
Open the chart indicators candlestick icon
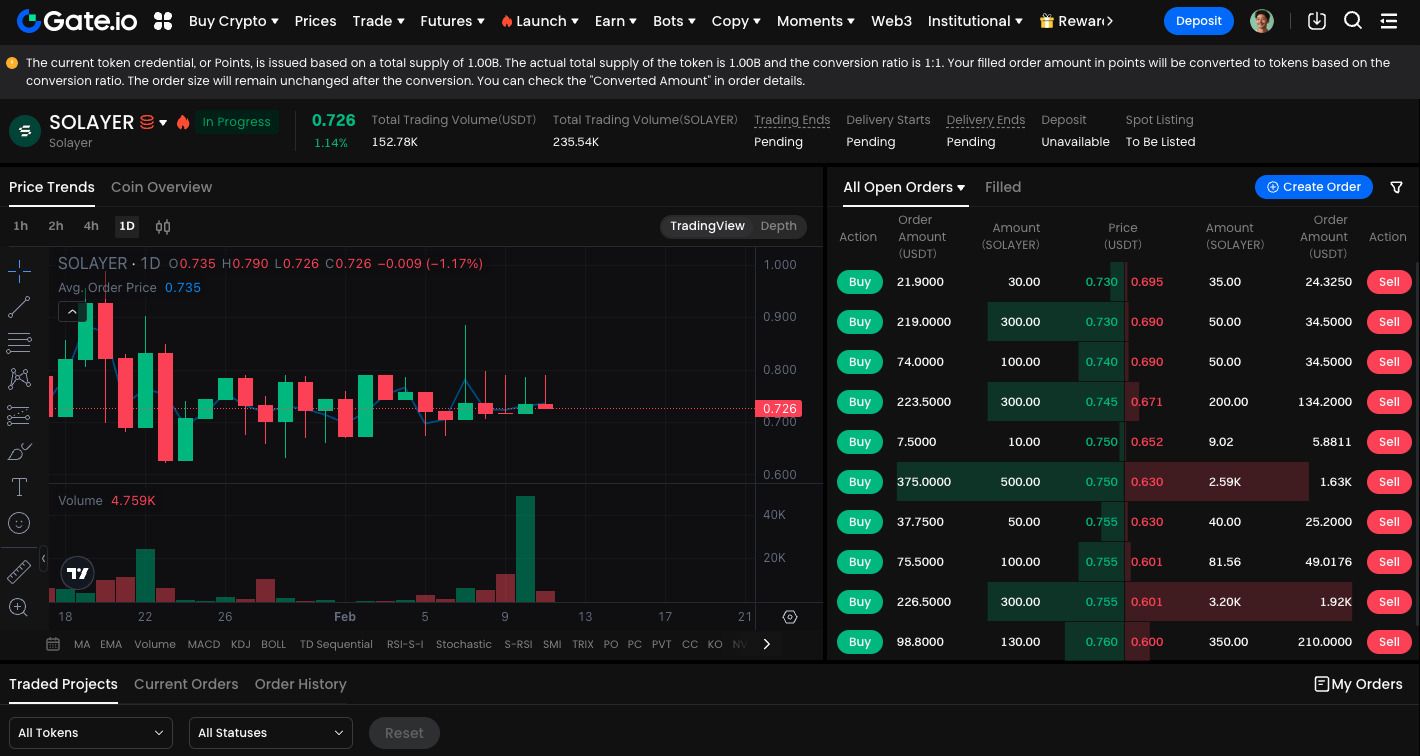pyautogui.click(x=163, y=227)
